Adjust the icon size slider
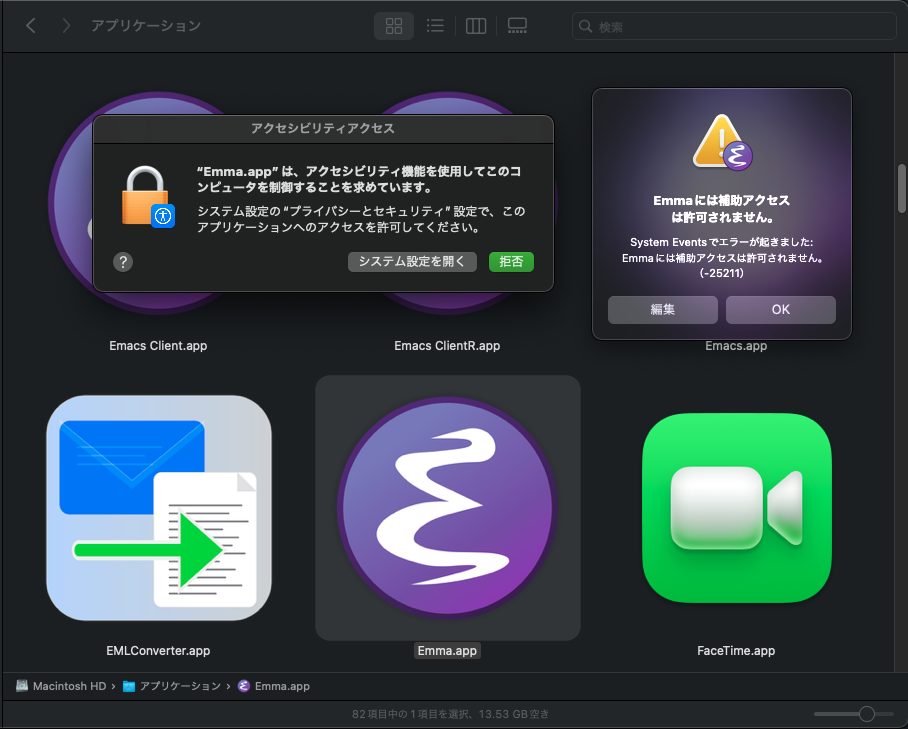The height and width of the screenshot is (729, 908). pyautogui.click(x=854, y=714)
